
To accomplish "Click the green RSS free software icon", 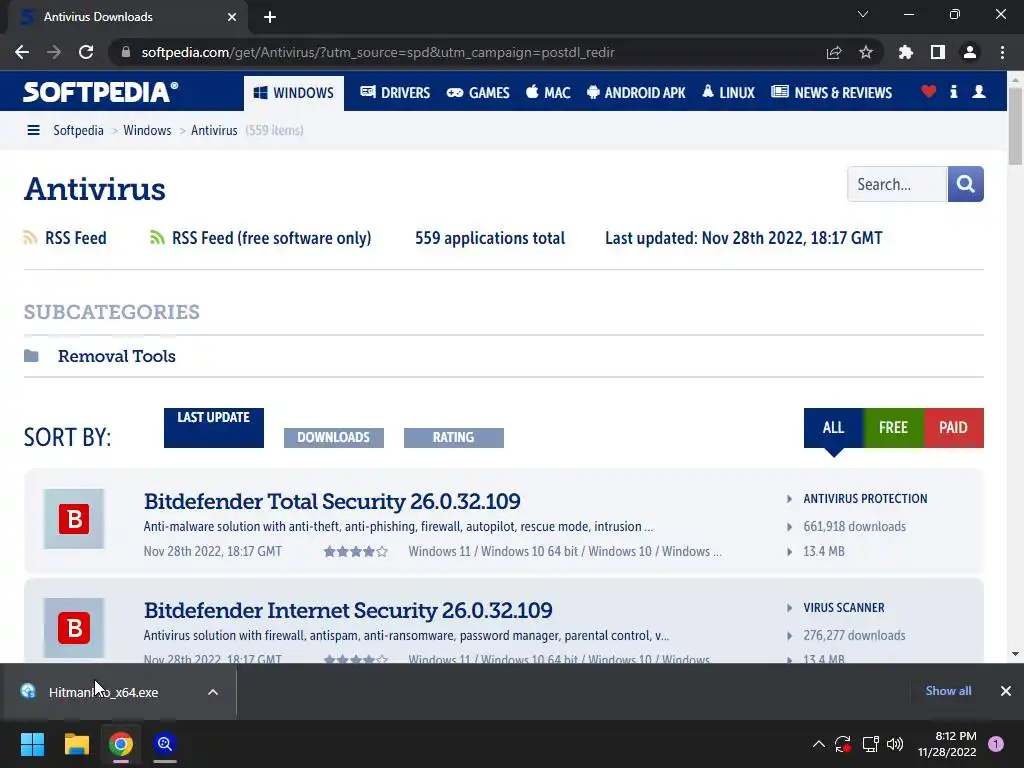I will pyautogui.click(x=157, y=238).
